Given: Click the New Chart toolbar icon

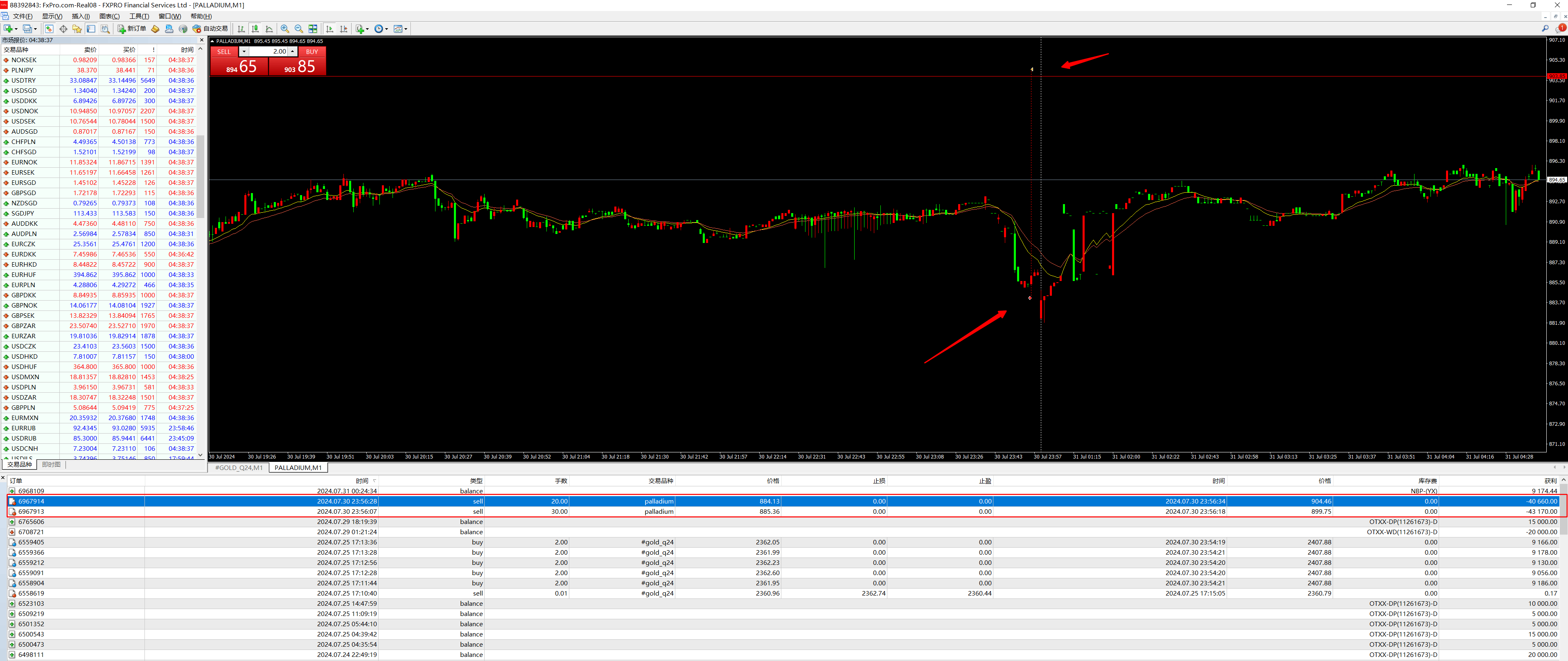Looking at the screenshot, I should pyautogui.click(x=8, y=29).
